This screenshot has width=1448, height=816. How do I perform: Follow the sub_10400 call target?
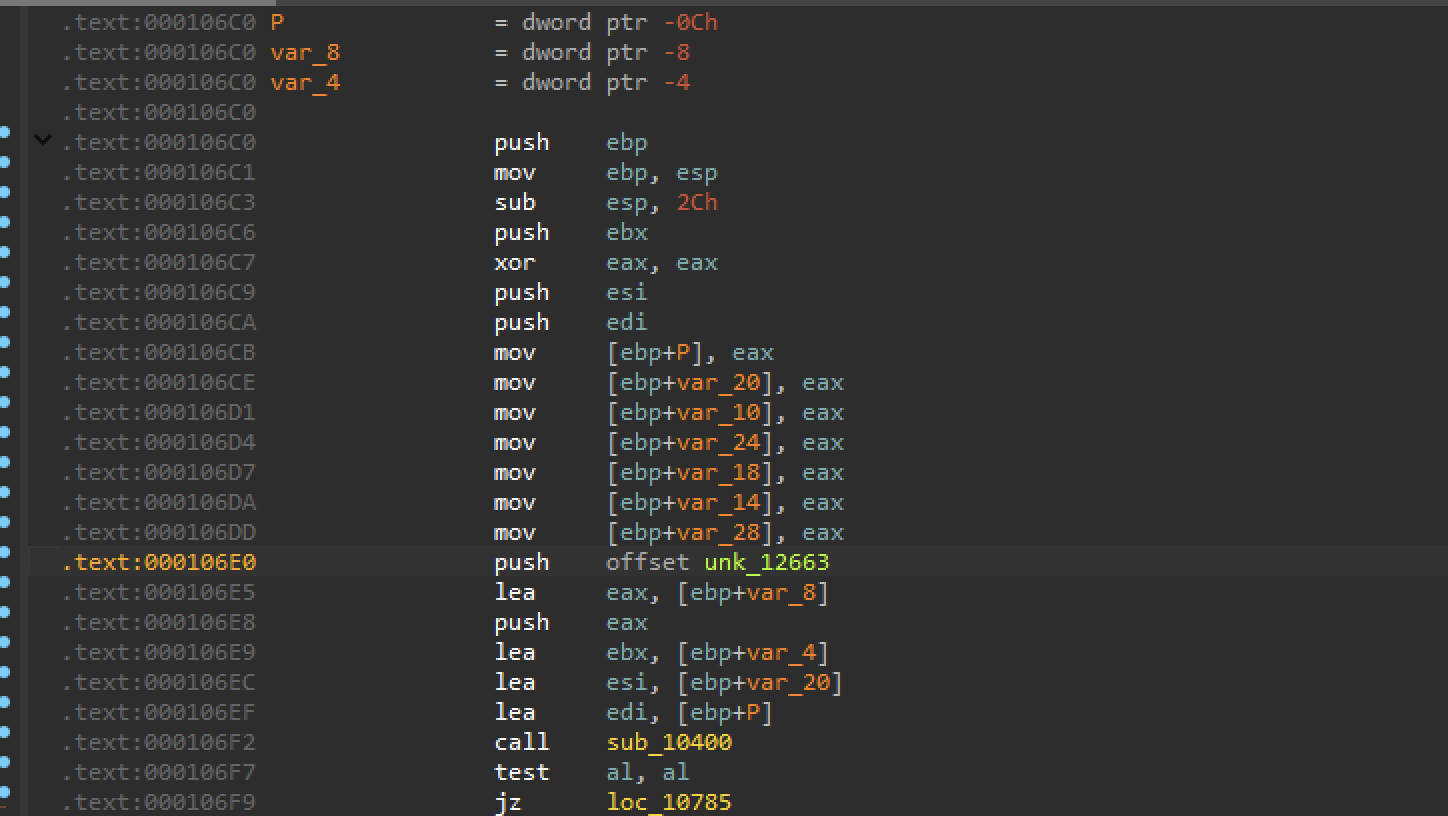[x=669, y=742]
